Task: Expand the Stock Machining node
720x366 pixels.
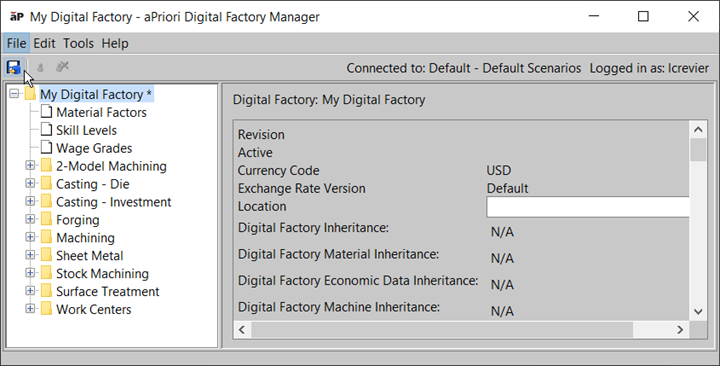Action: 30,273
